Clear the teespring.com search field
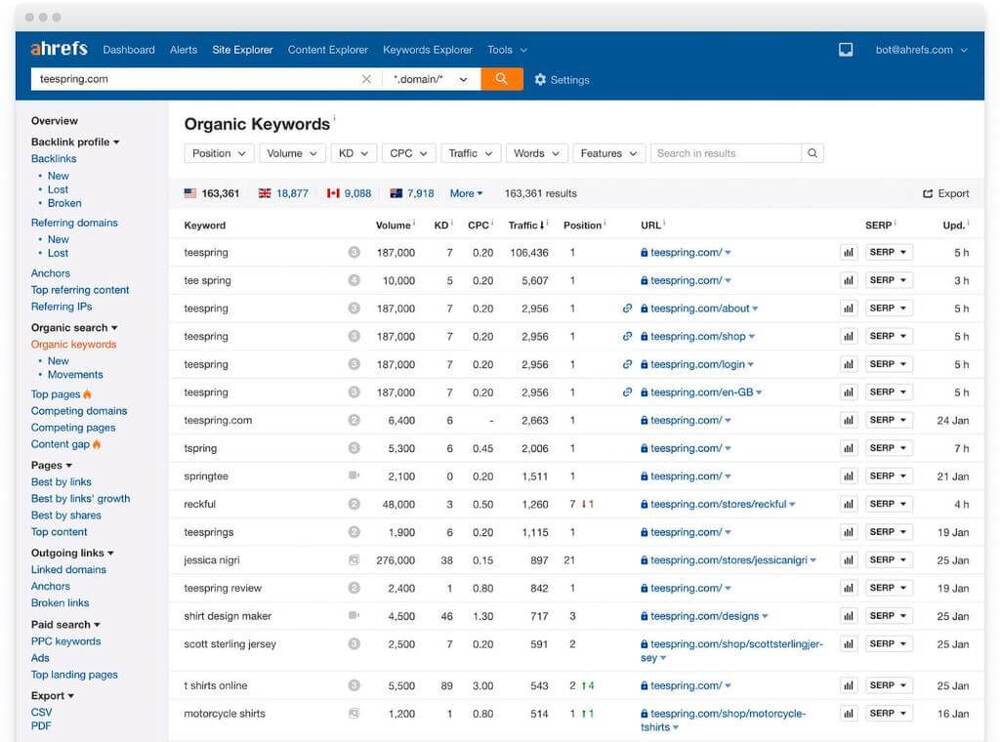This screenshot has height=742, width=1000. click(366, 79)
